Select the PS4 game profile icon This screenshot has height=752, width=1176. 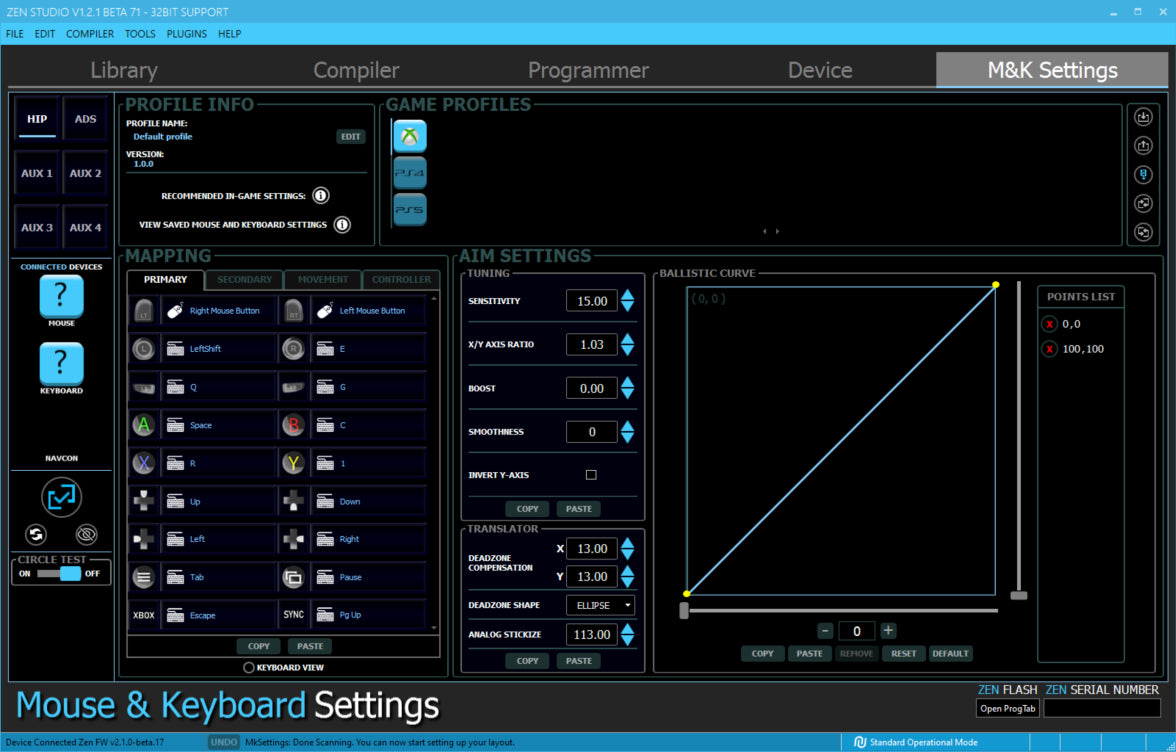(410, 173)
